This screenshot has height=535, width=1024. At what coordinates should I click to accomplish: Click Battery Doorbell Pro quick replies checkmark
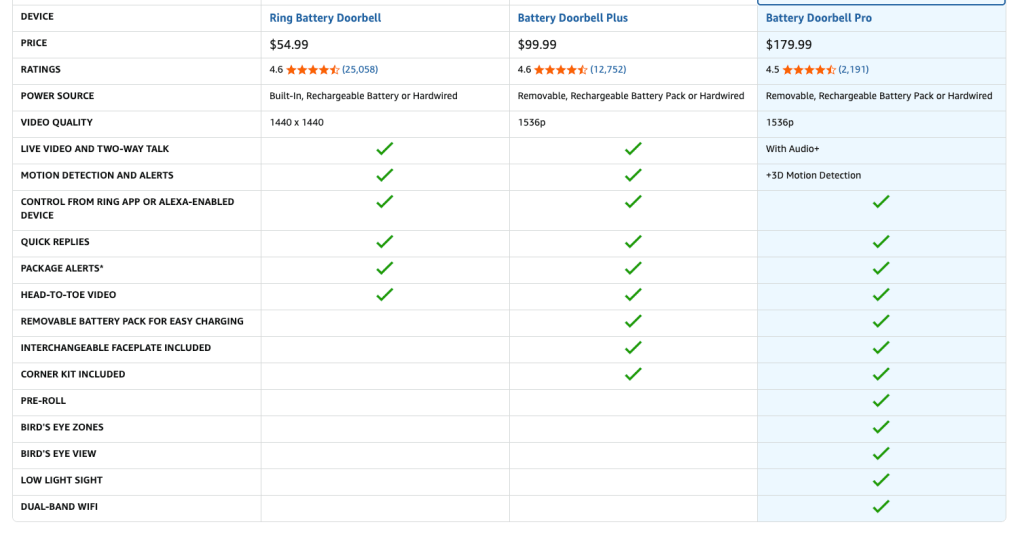pyautogui.click(x=880, y=242)
